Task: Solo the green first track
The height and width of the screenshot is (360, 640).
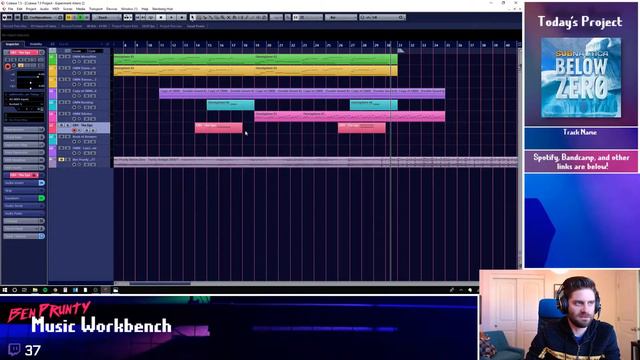Action: [67, 56]
